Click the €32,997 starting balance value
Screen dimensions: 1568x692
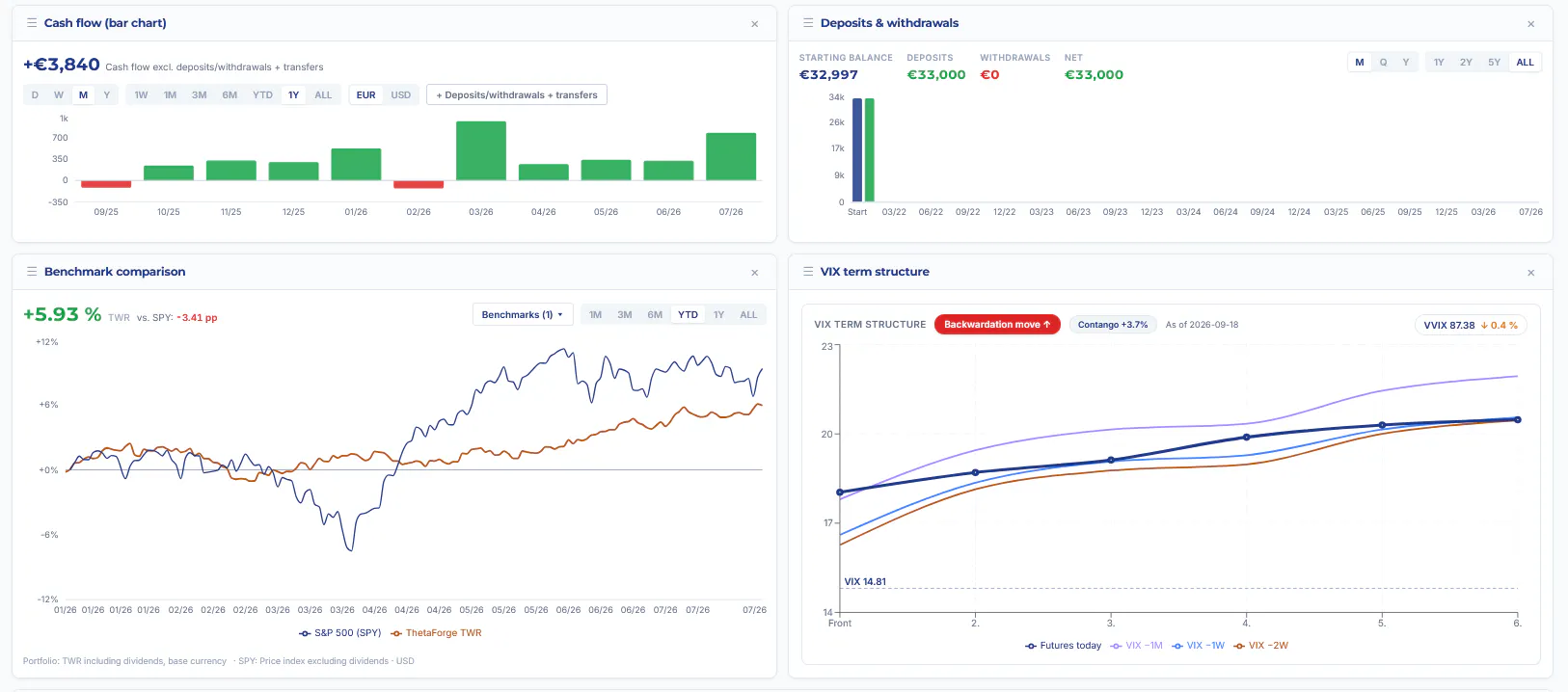828,75
